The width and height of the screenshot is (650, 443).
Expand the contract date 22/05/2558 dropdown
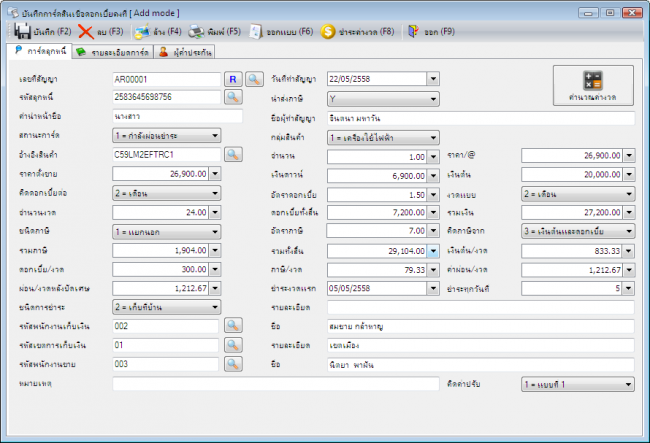[432, 78]
